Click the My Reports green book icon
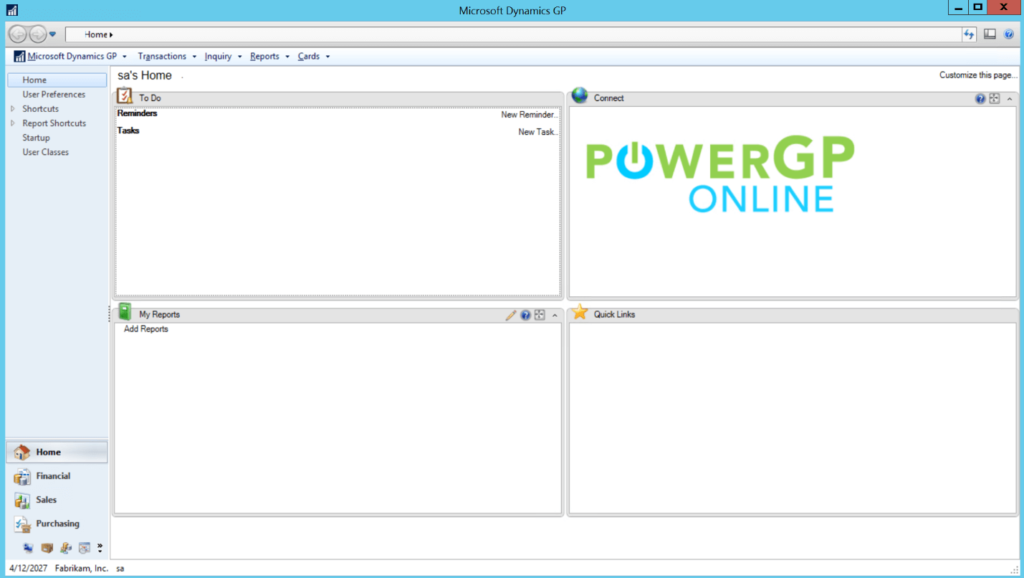This screenshot has height=578, width=1024. tap(125, 312)
